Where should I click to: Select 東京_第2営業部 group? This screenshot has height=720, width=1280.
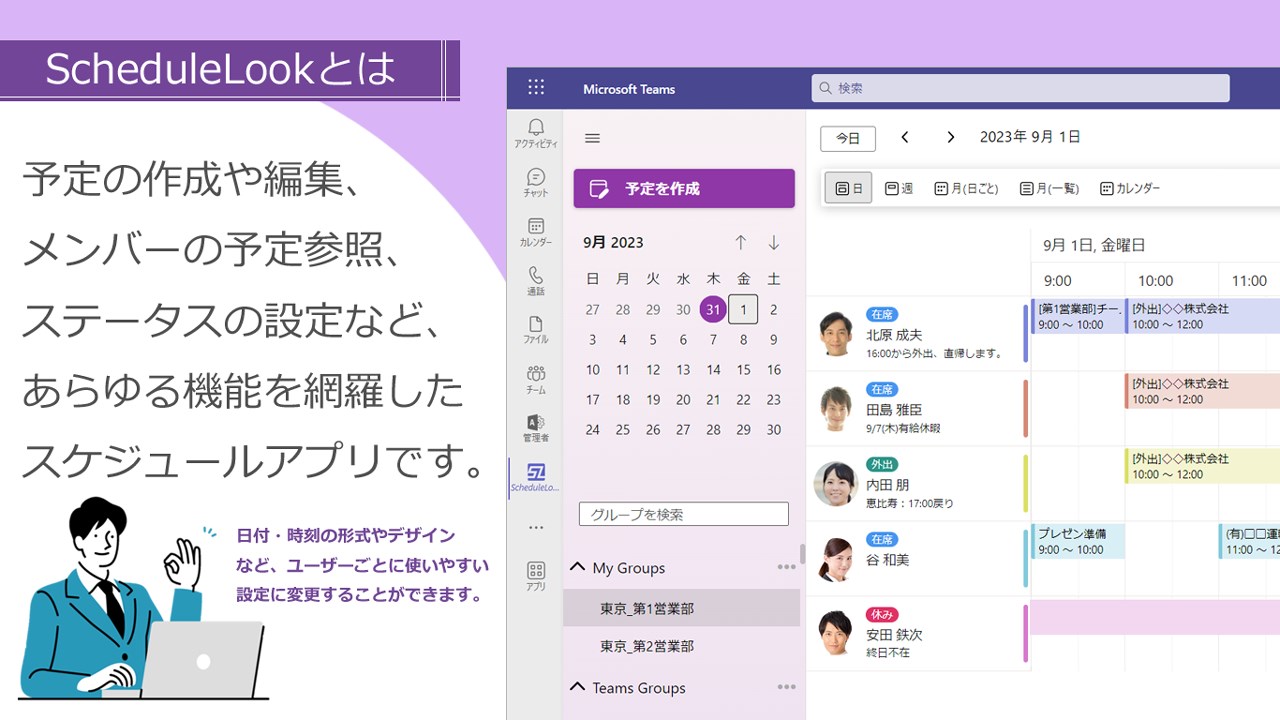click(x=682, y=646)
